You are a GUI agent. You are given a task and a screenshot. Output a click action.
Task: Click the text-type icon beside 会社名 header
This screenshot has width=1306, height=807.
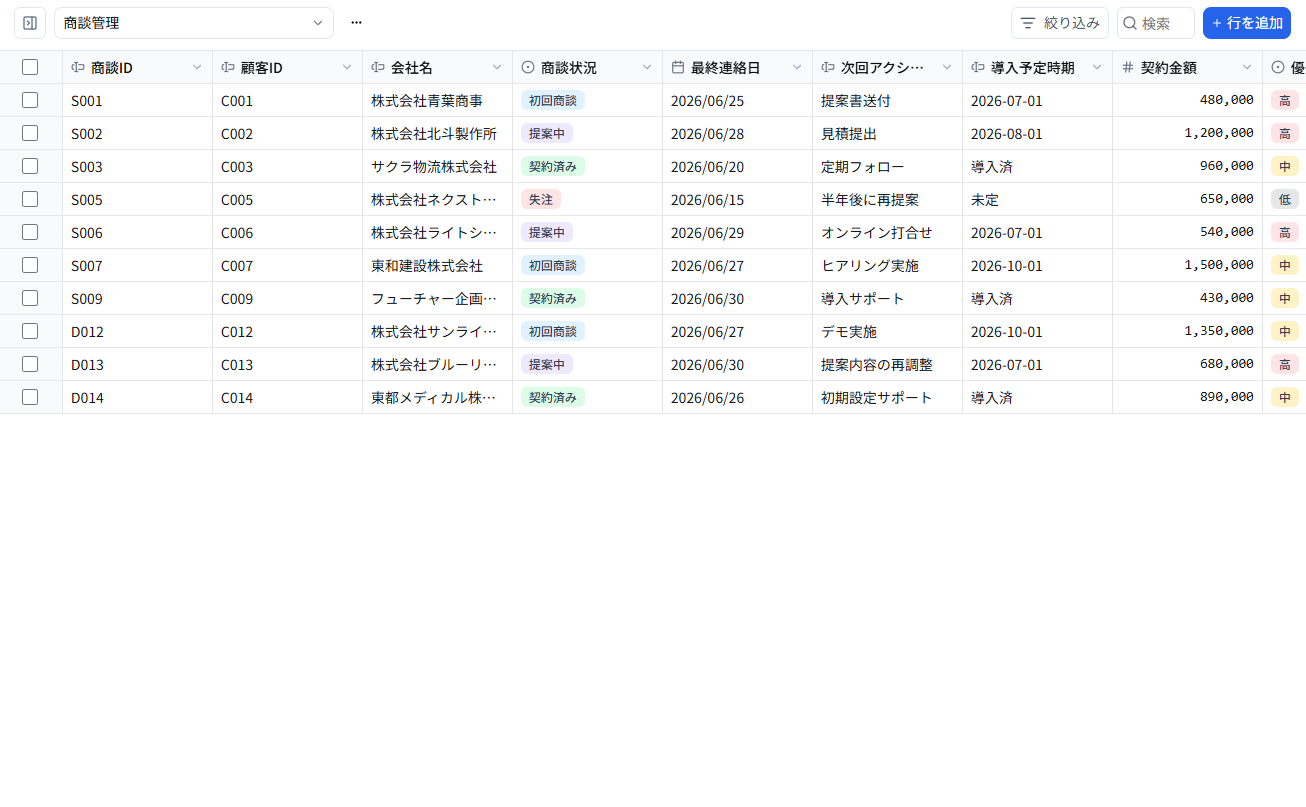378,67
